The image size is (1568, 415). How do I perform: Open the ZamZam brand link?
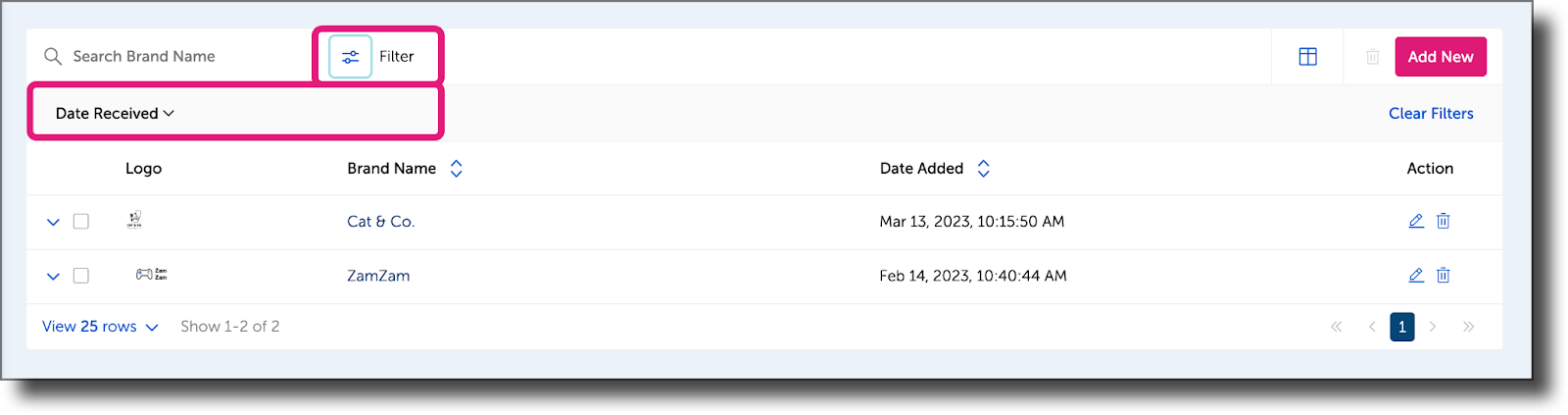[378, 276]
